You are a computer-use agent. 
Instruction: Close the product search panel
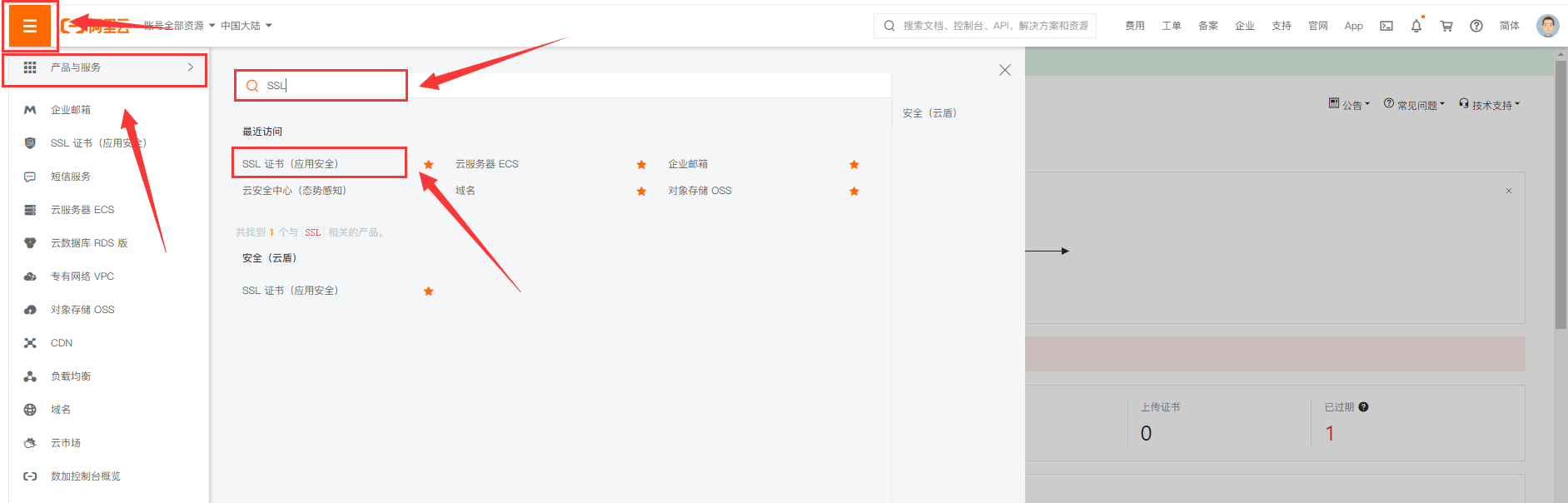[x=1005, y=70]
